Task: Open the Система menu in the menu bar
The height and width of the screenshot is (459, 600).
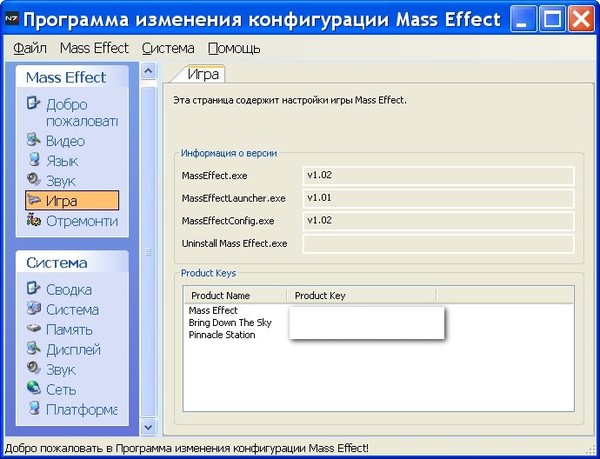Action: [x=168, y=49]
